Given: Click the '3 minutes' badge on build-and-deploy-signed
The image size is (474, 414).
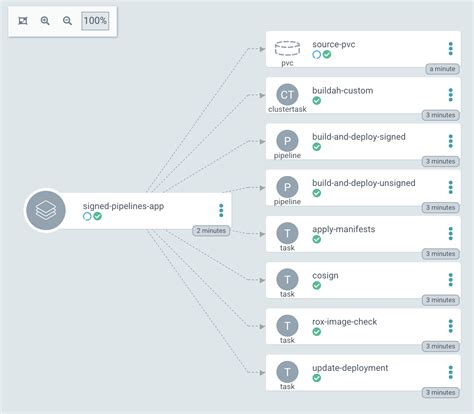Looking at the screenshot, I should click(441, 162).
